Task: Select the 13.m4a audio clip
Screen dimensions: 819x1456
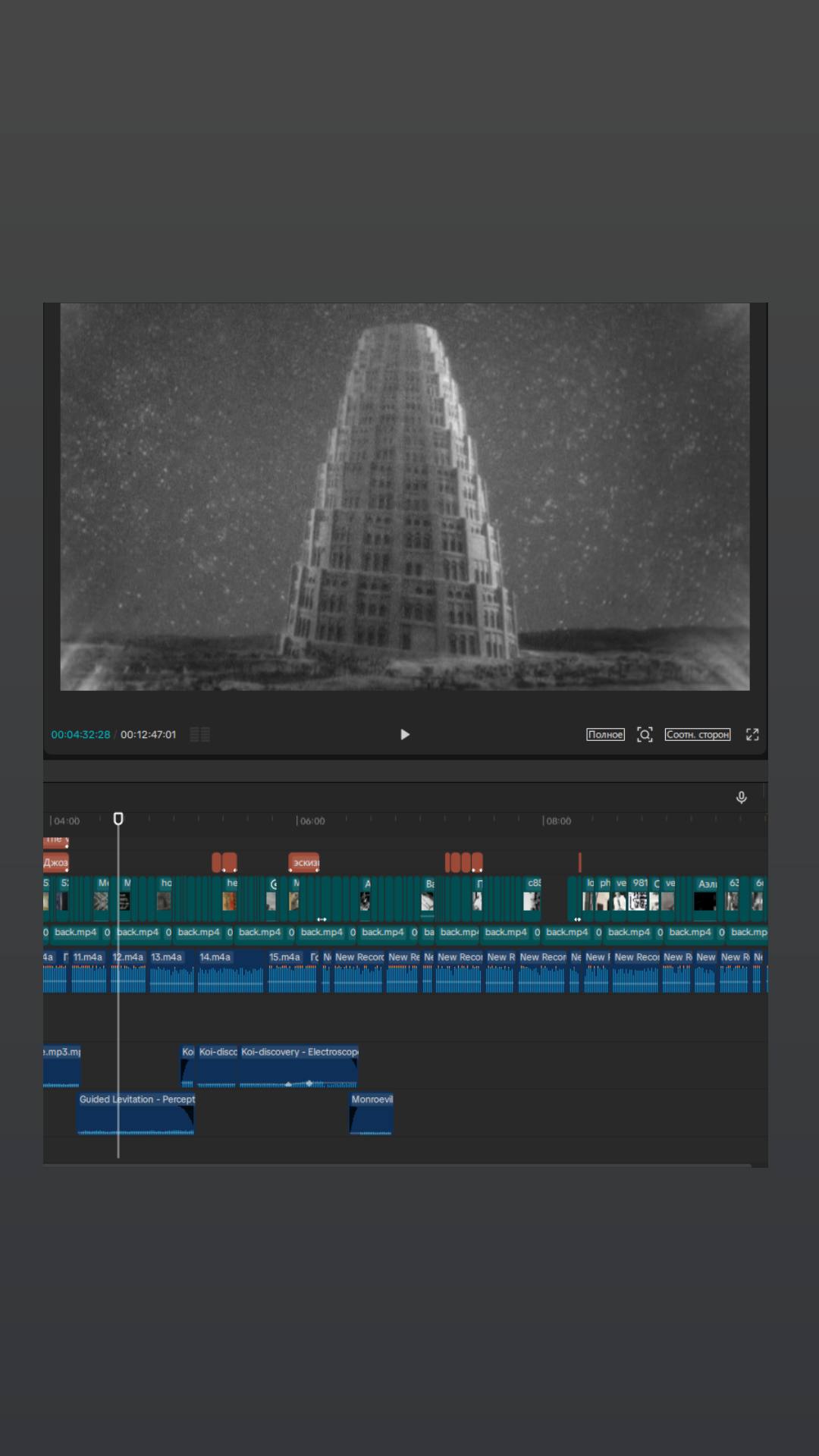Action: click(171, 971)
